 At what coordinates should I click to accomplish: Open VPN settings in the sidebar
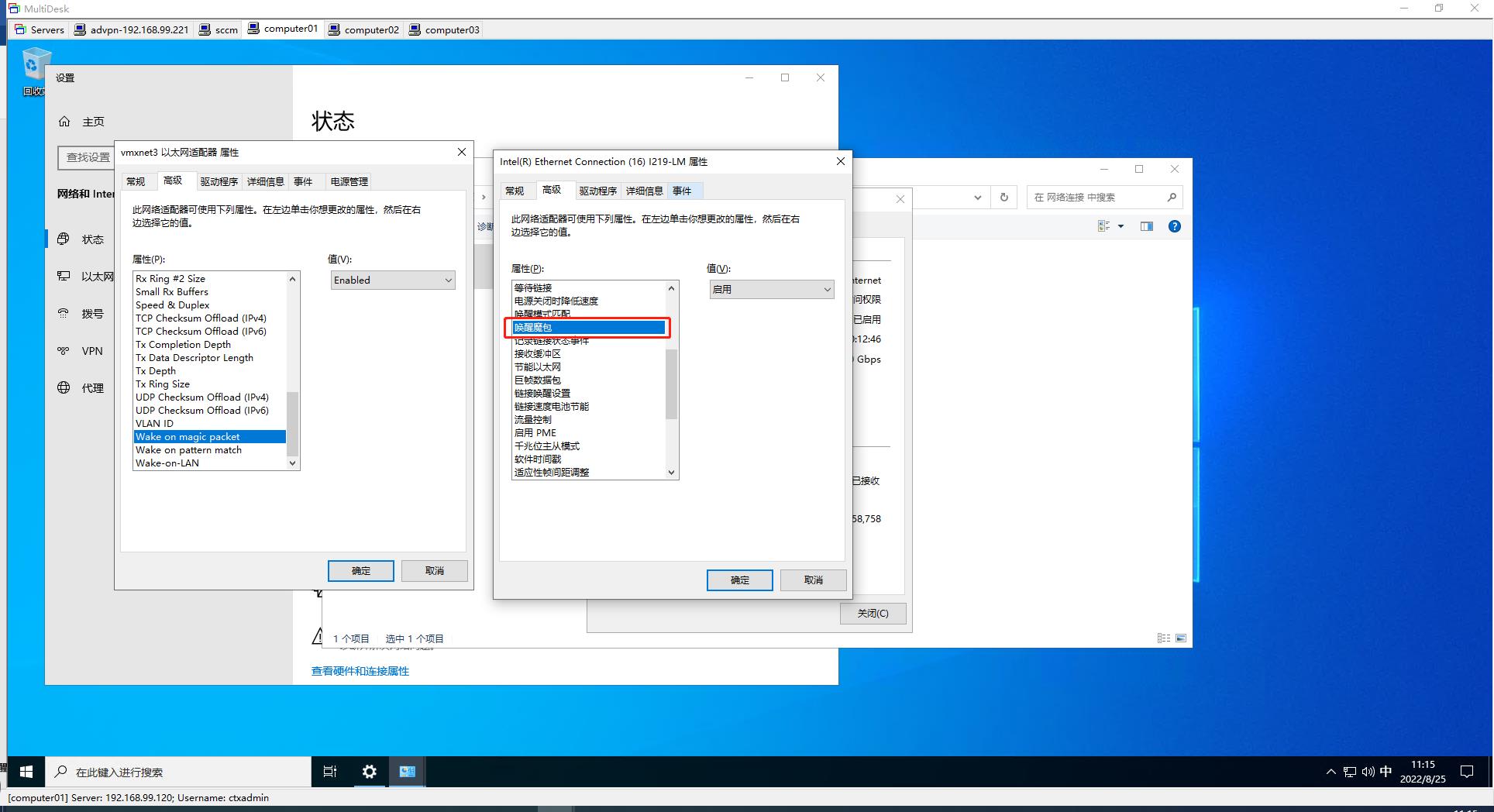81,351
